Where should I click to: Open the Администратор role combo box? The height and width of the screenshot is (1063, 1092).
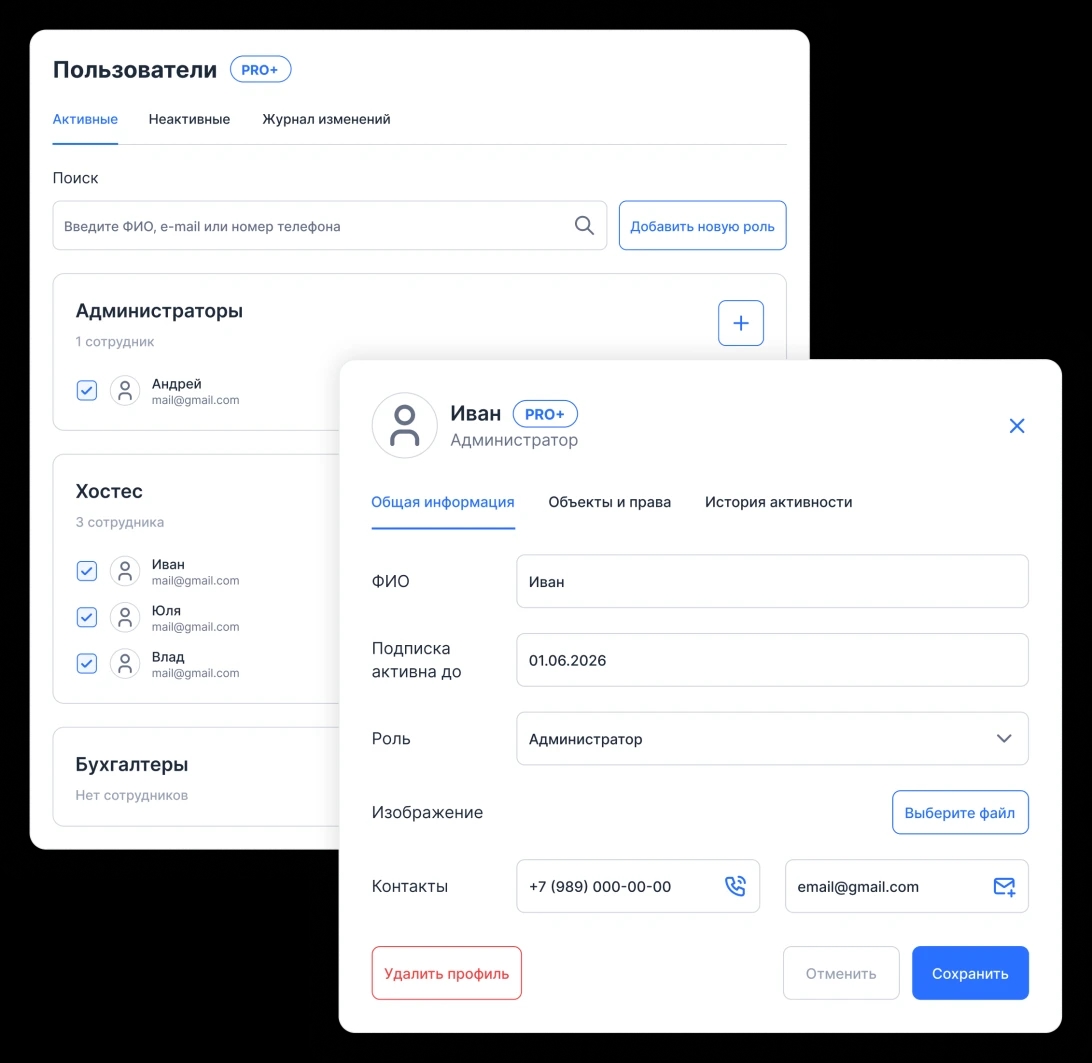tap(772, 738)
